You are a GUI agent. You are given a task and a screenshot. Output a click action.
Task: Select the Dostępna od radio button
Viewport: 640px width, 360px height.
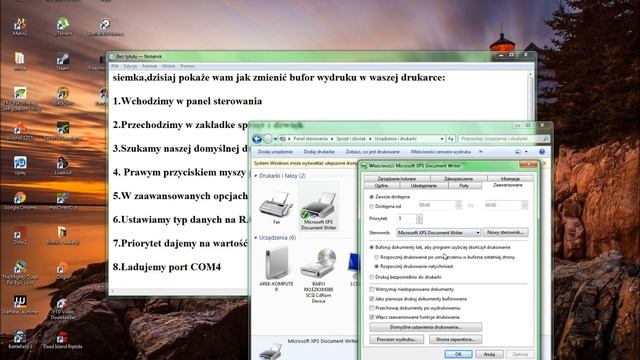tap(371, 206)
